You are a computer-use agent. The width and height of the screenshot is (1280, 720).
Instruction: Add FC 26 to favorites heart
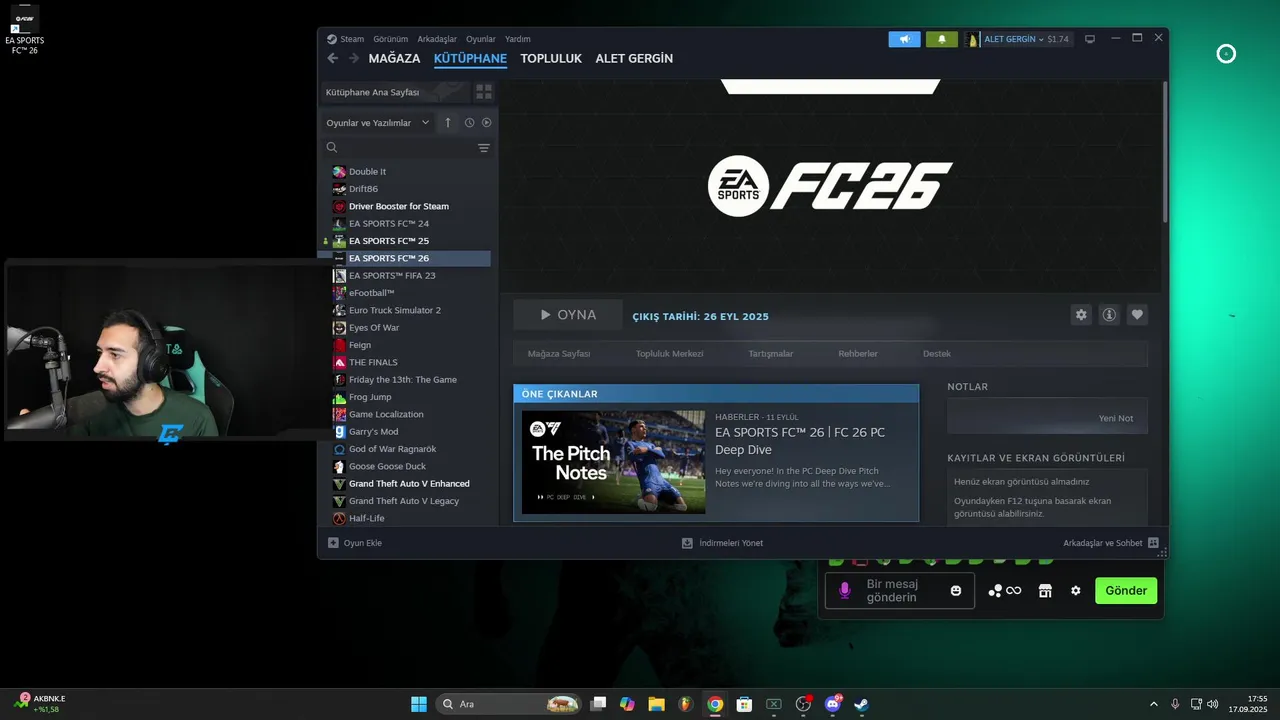point(1137,315)
